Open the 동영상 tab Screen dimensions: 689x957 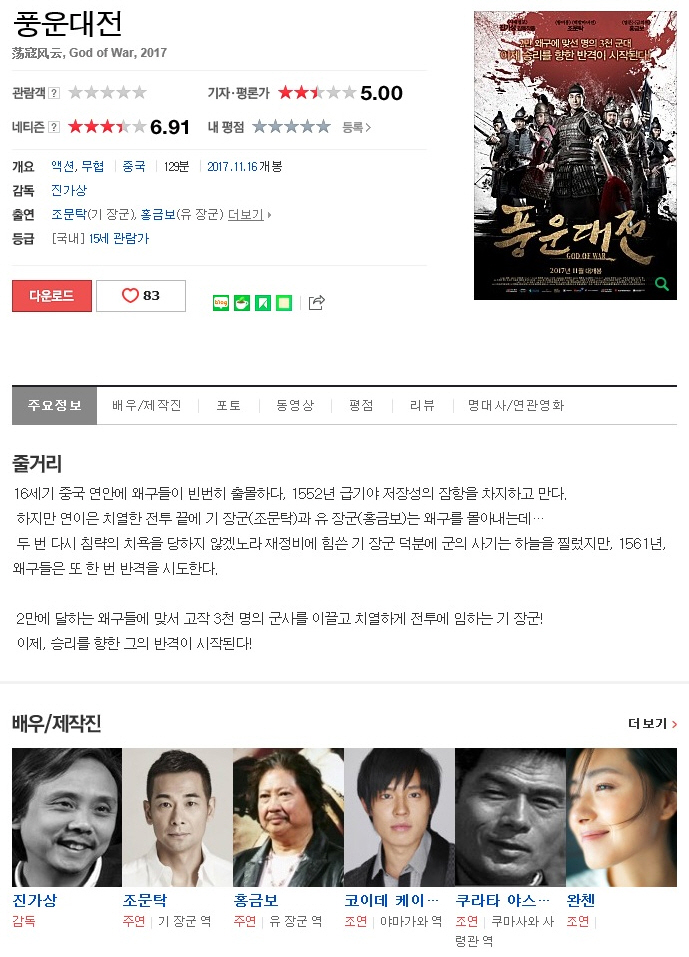click(x=295, y=405)
